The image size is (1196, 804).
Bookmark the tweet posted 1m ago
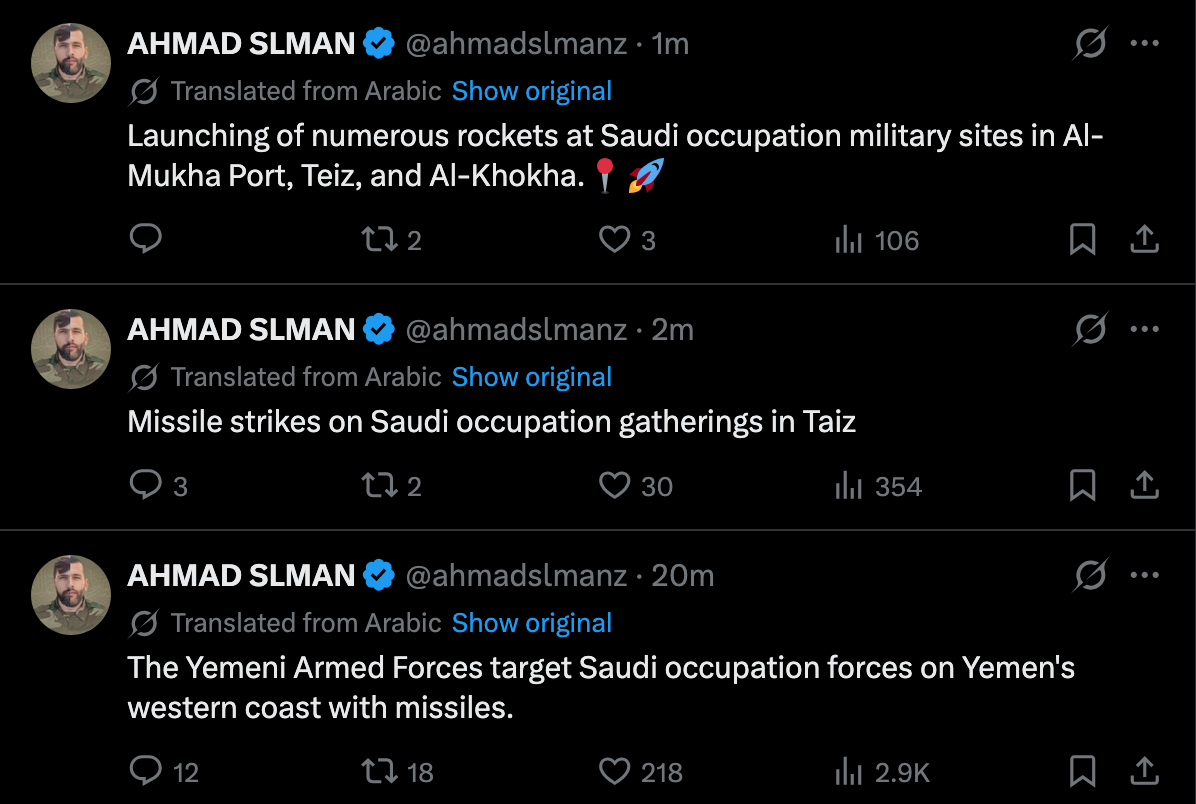click(x=1082, y=240)
